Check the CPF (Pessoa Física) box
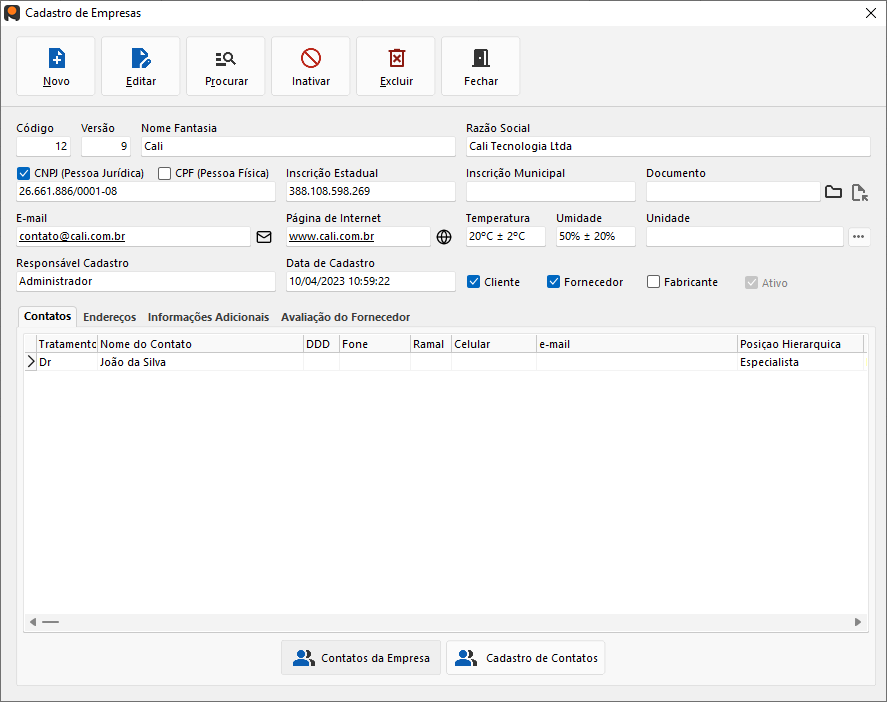The width and height of the screenshot is (887, 702). coord(165,173)
